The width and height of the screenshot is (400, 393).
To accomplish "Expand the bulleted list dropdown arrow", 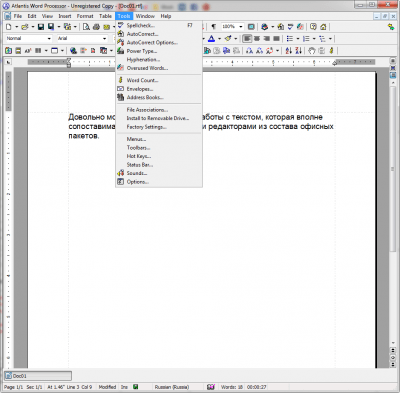I will click(x=298, y=39).
